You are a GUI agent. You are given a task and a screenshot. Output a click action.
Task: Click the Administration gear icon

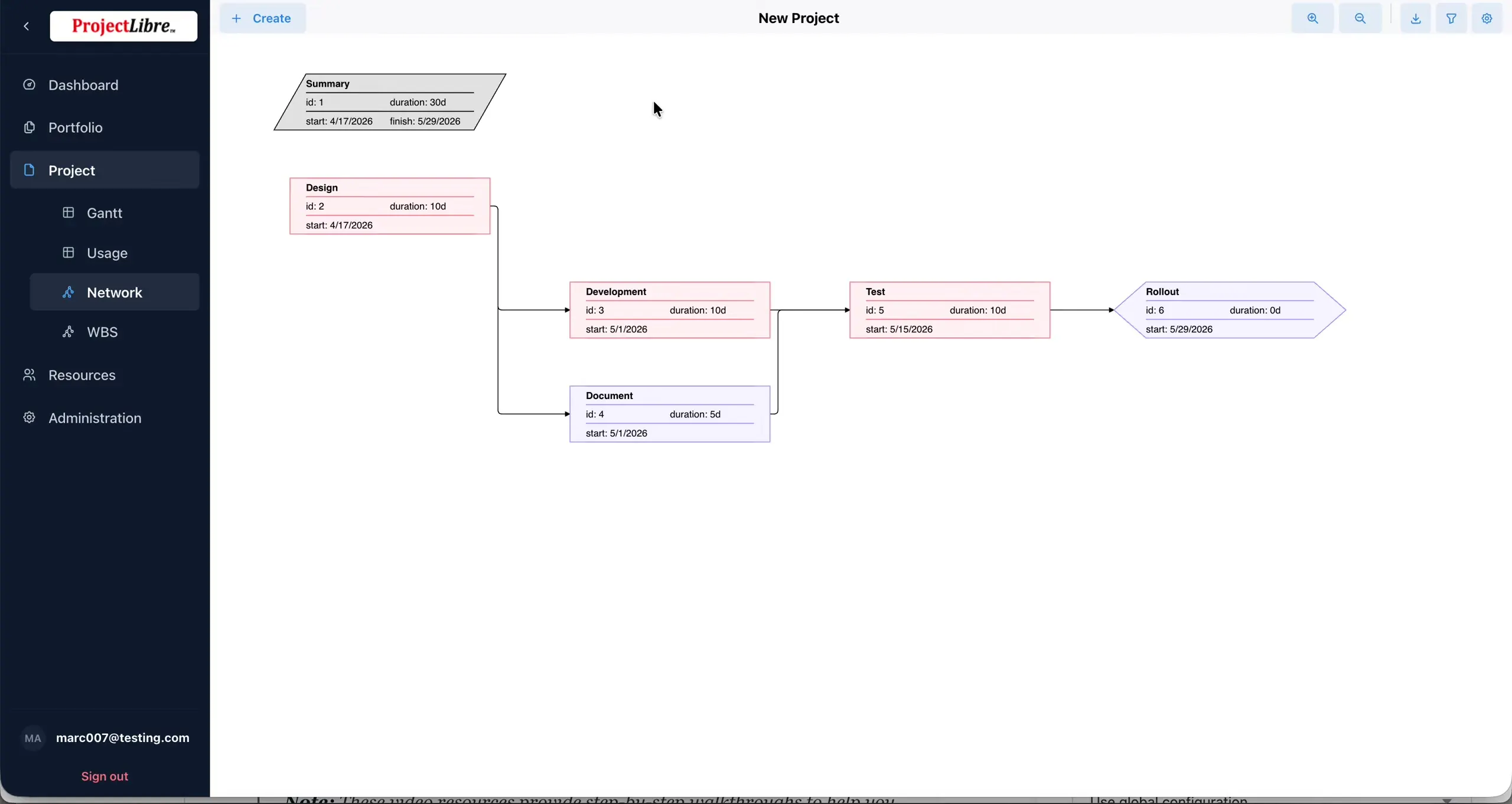(29, 417)
